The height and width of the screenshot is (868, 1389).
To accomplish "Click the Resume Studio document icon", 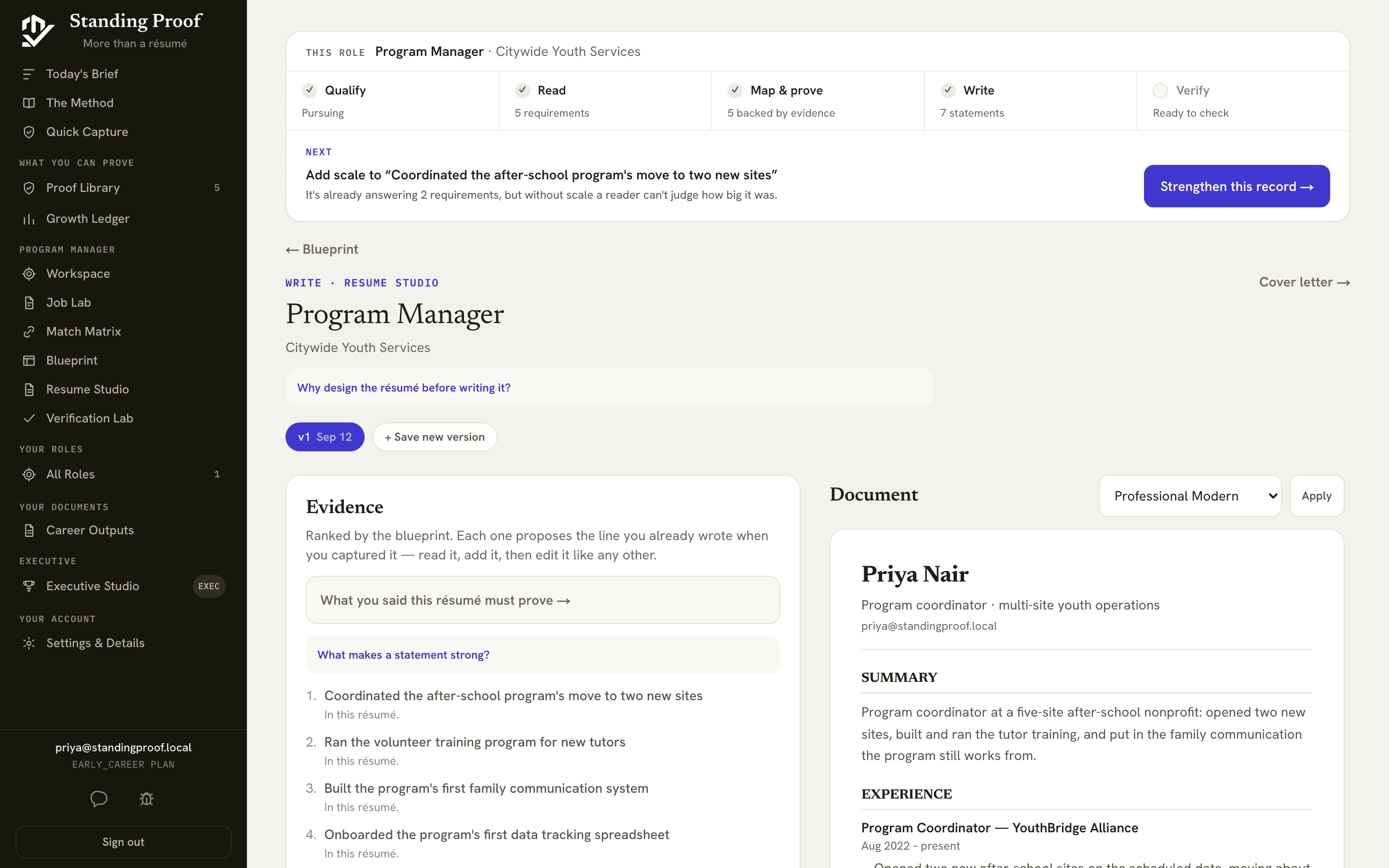I will (29, 389).
